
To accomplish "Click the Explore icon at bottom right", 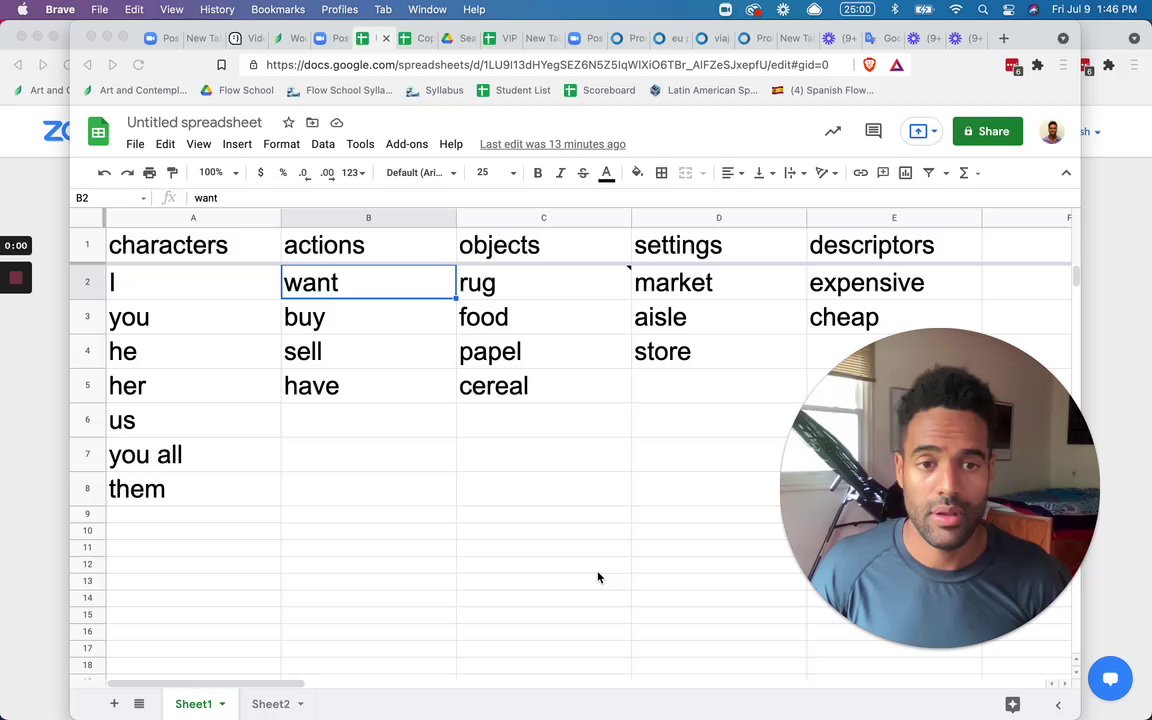I will point(1012,704).
